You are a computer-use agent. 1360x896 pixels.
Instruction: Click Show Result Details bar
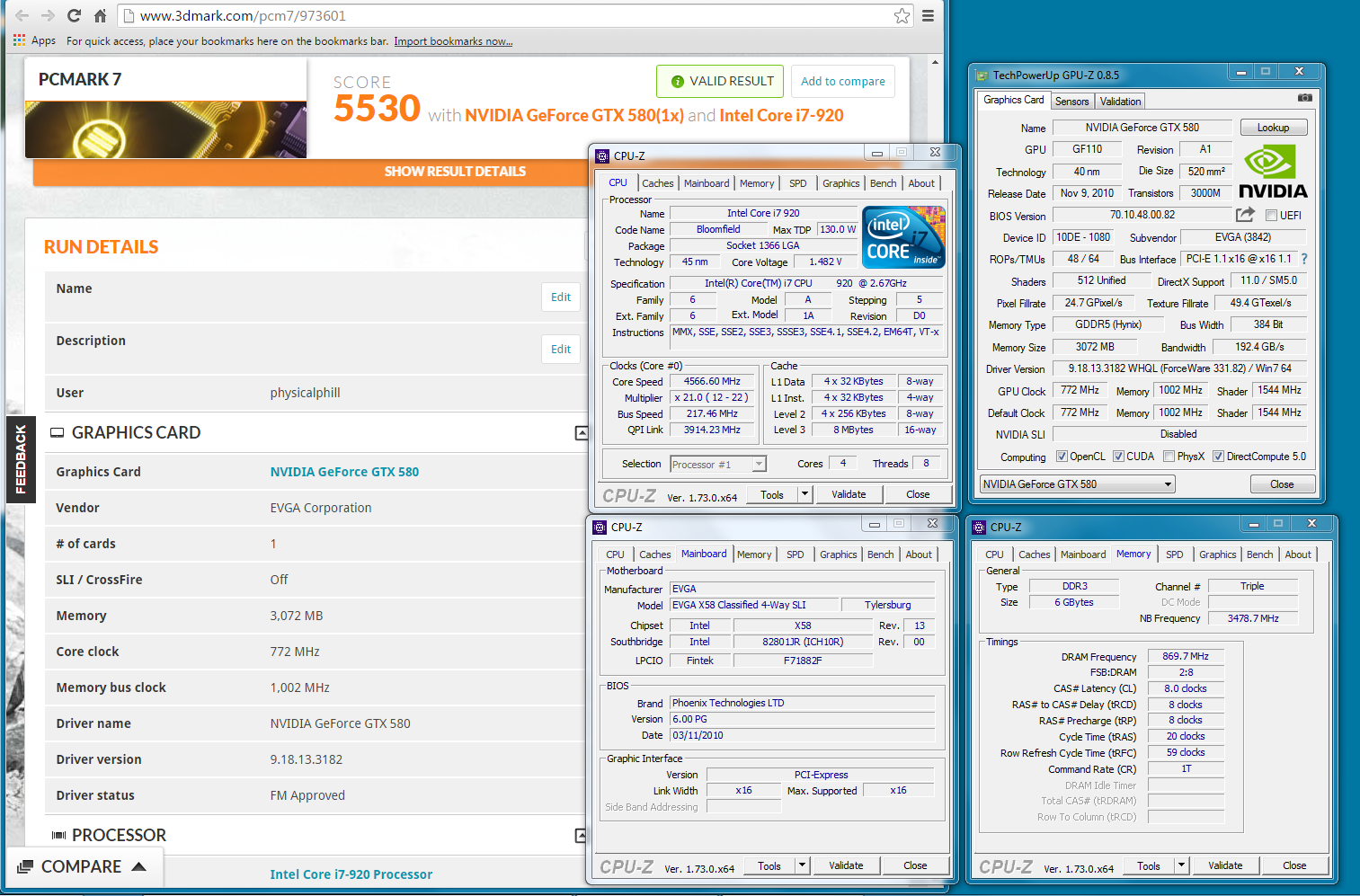coord(455,172)
